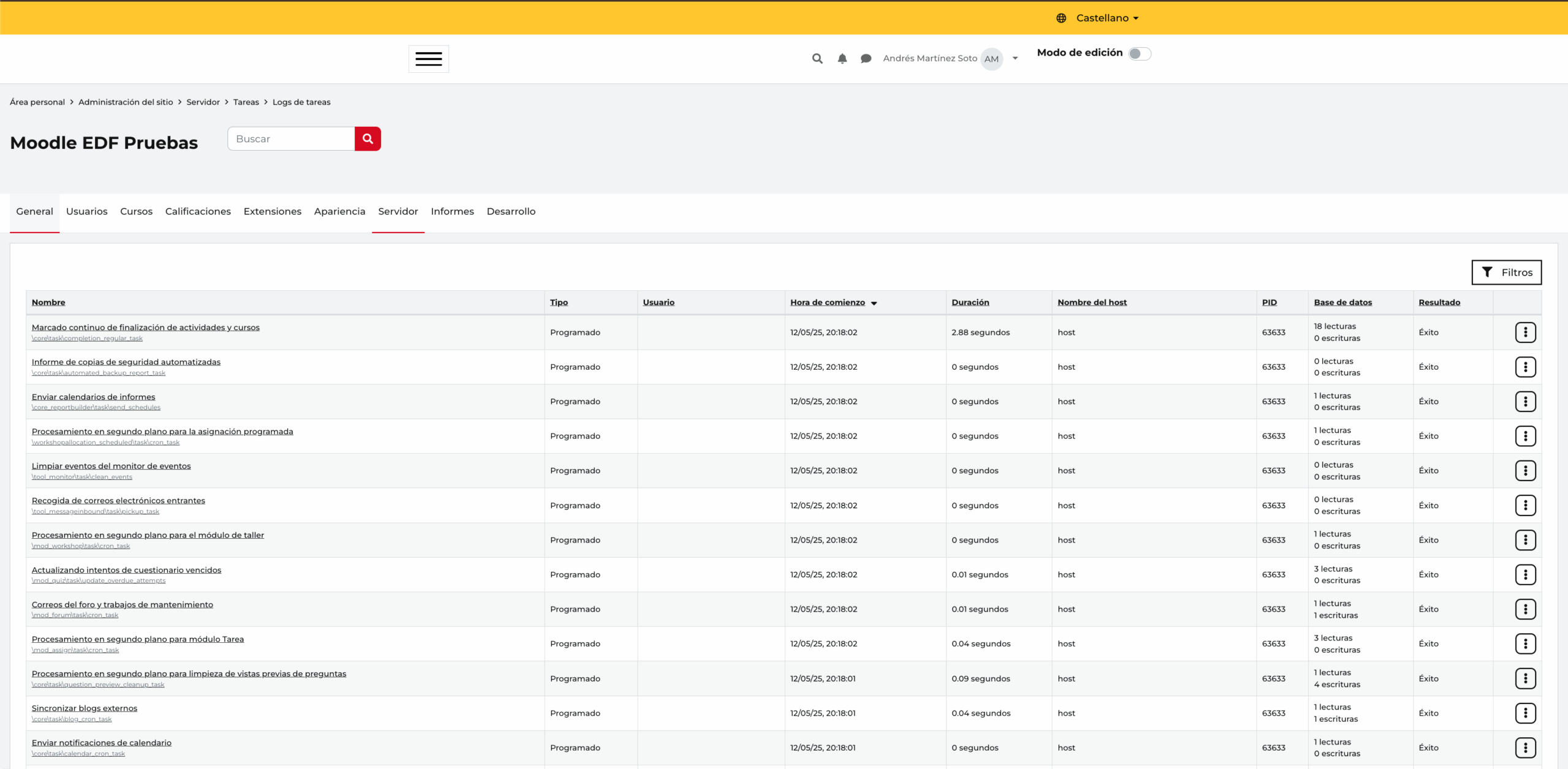Switch to the Desarrollo tab

point(511,212)
